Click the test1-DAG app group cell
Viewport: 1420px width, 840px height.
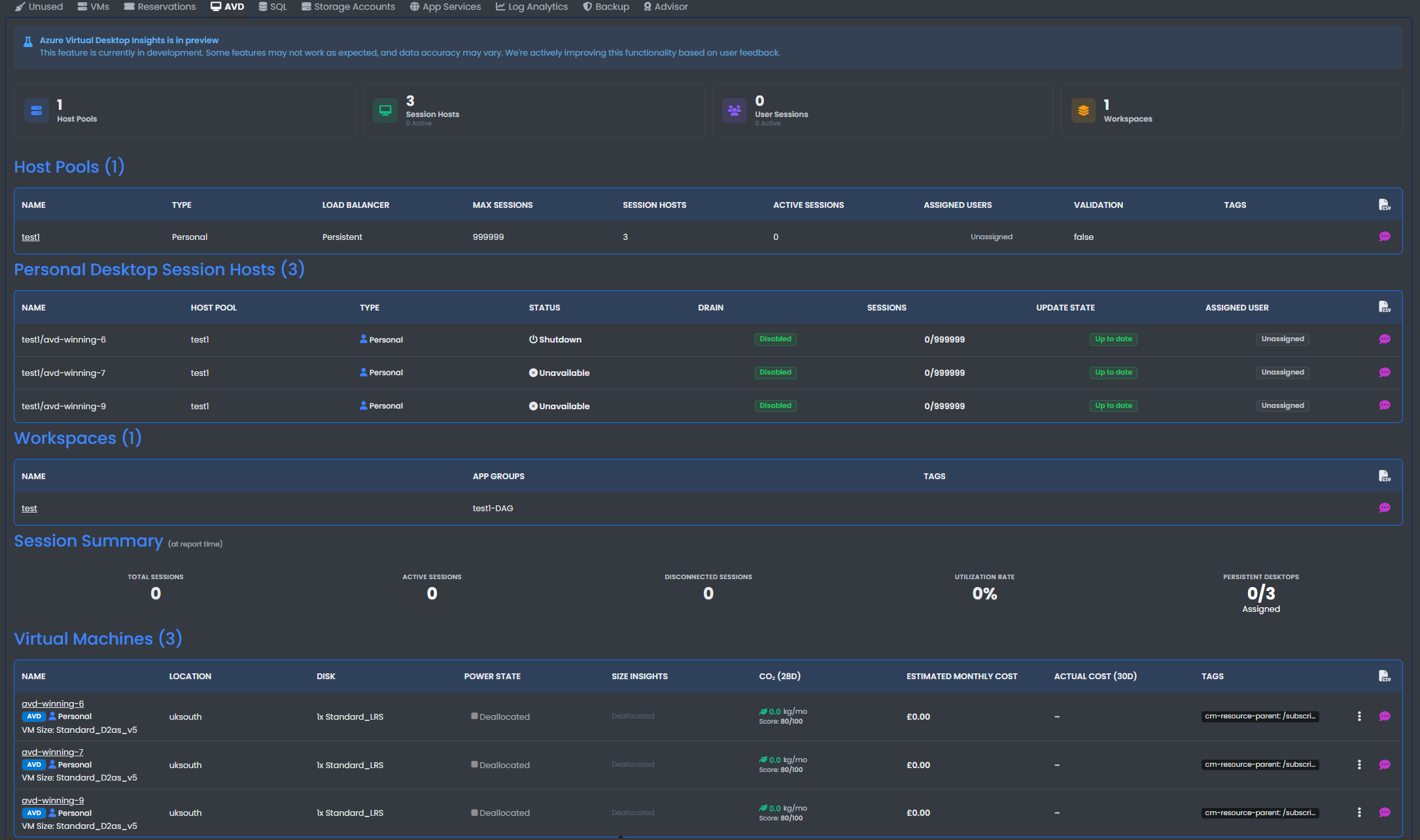493,508
